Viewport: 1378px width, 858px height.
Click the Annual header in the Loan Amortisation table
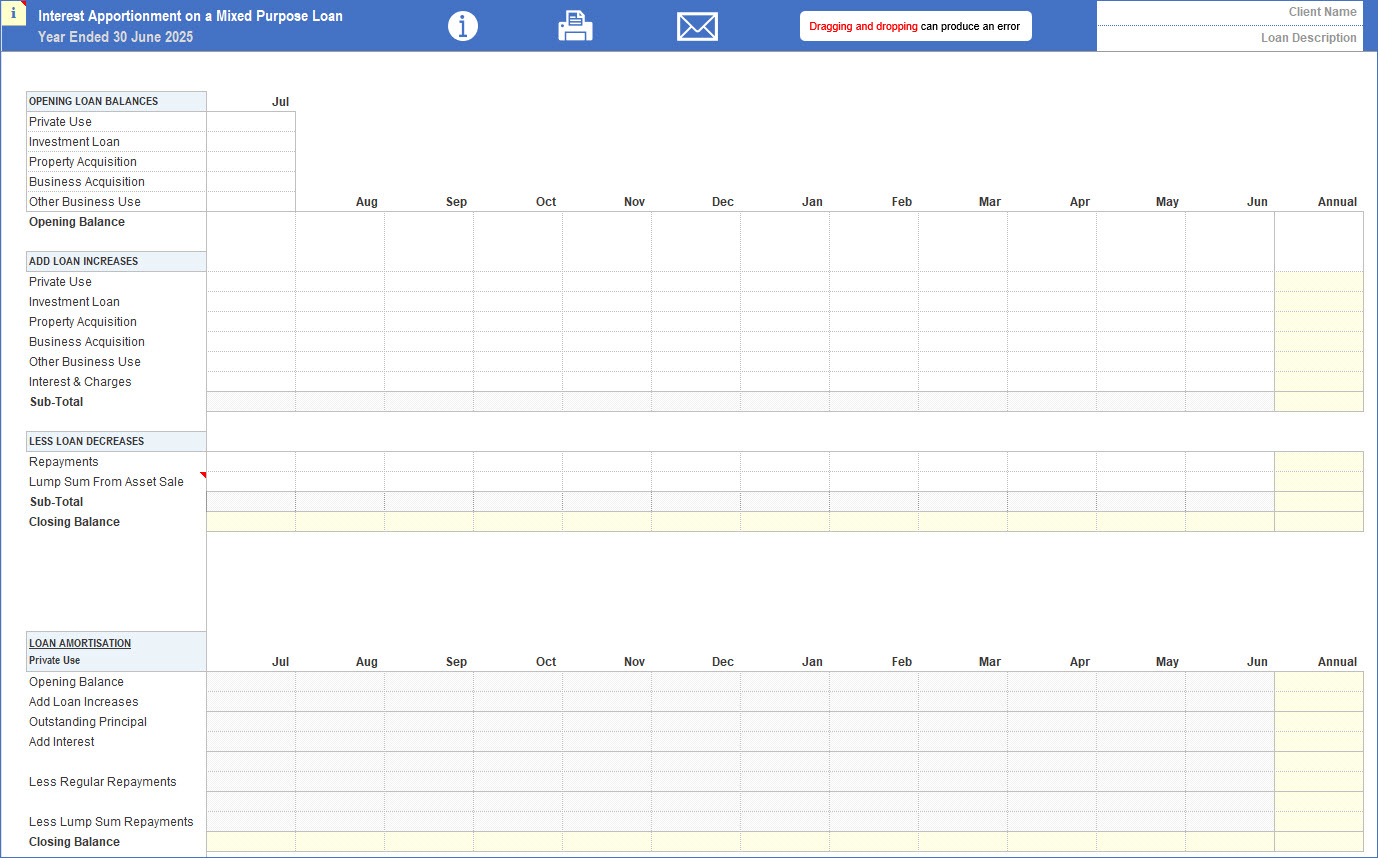tap(1337, 662)
